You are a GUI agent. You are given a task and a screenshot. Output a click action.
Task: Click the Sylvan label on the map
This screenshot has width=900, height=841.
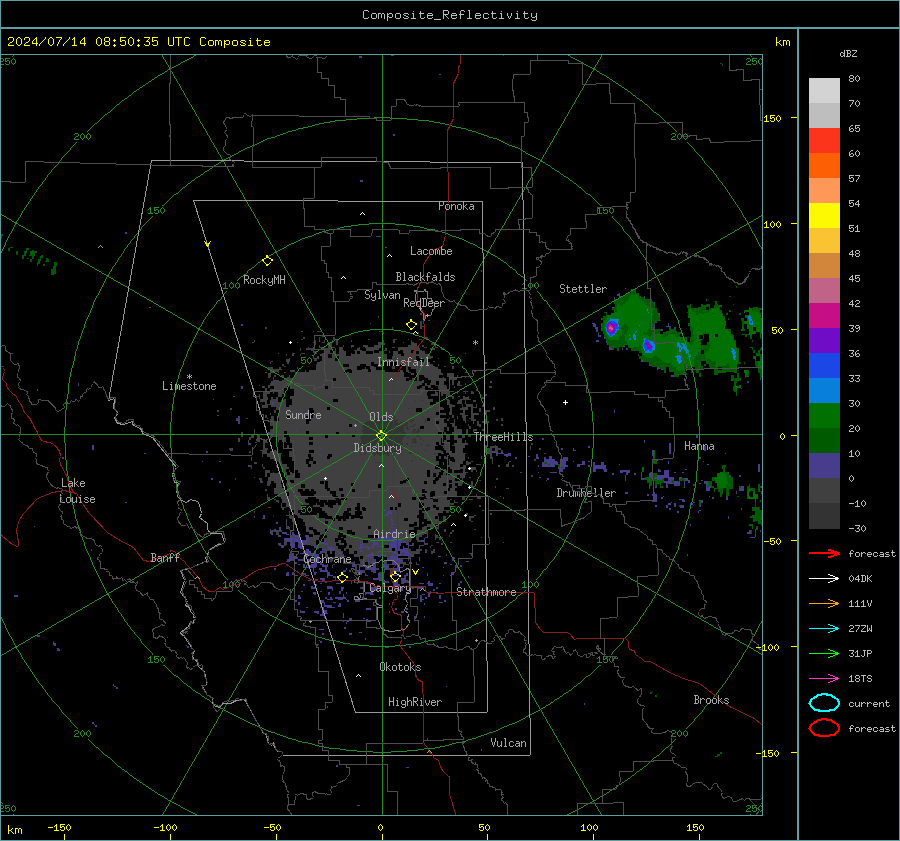[x=382, y=295]
